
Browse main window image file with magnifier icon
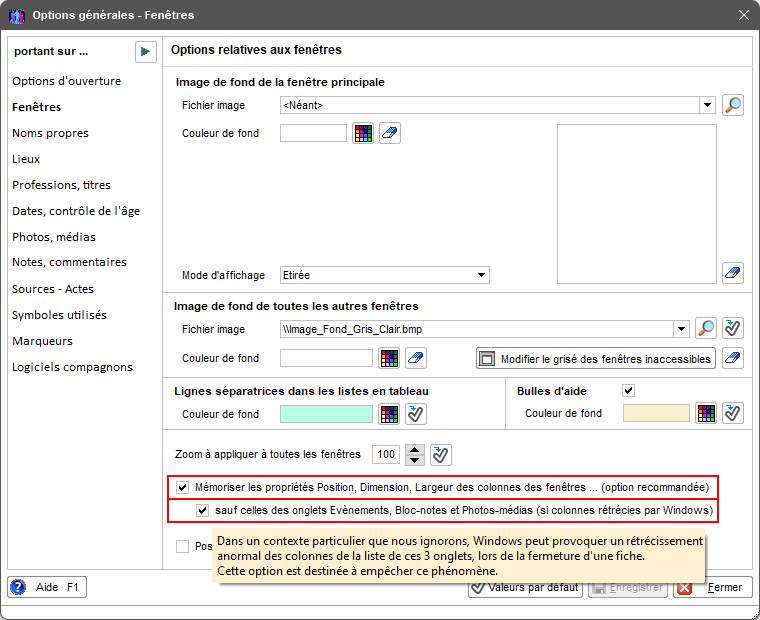coord(733,105)
